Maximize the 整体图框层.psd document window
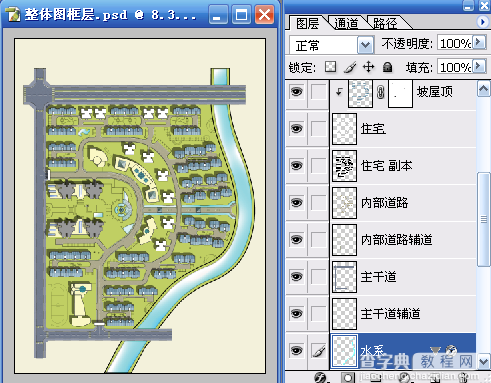 (241, 15)
